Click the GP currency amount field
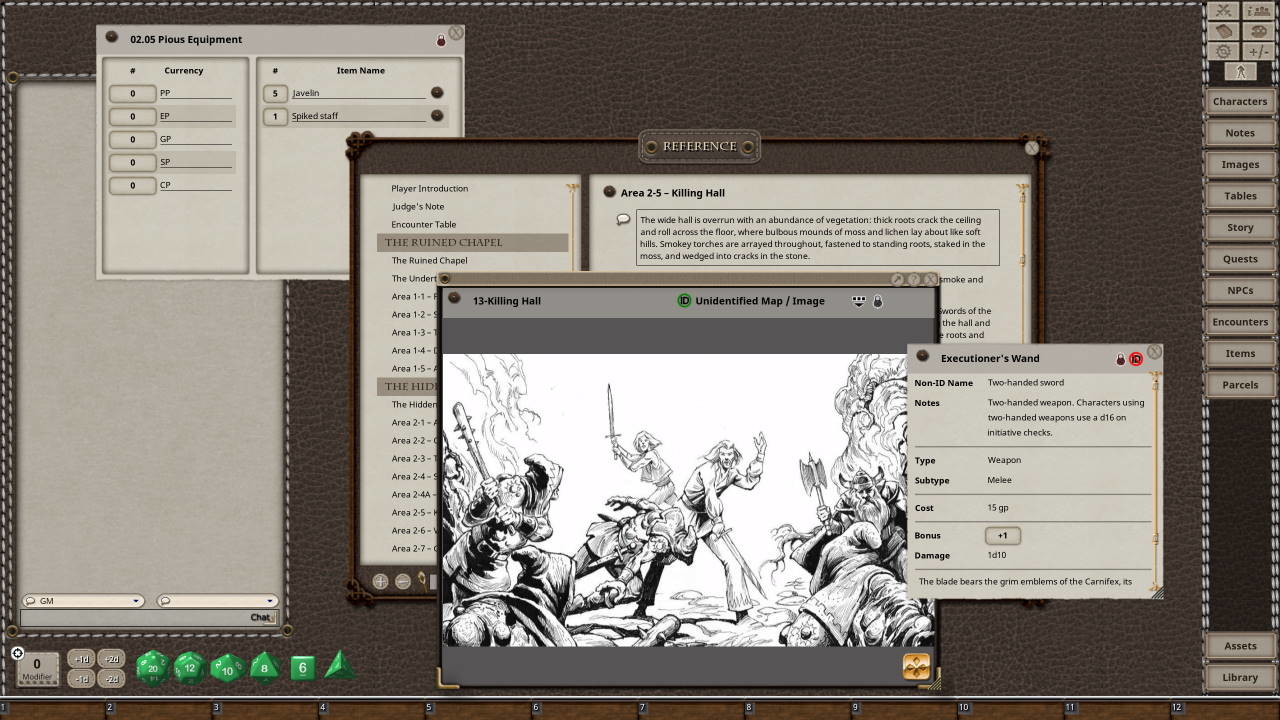Screen dimensions: 1280x720 pos(132,139)
